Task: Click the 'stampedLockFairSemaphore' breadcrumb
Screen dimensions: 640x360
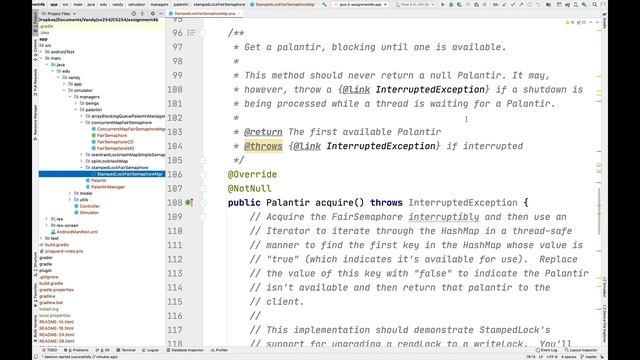Action: pos(219,4)
